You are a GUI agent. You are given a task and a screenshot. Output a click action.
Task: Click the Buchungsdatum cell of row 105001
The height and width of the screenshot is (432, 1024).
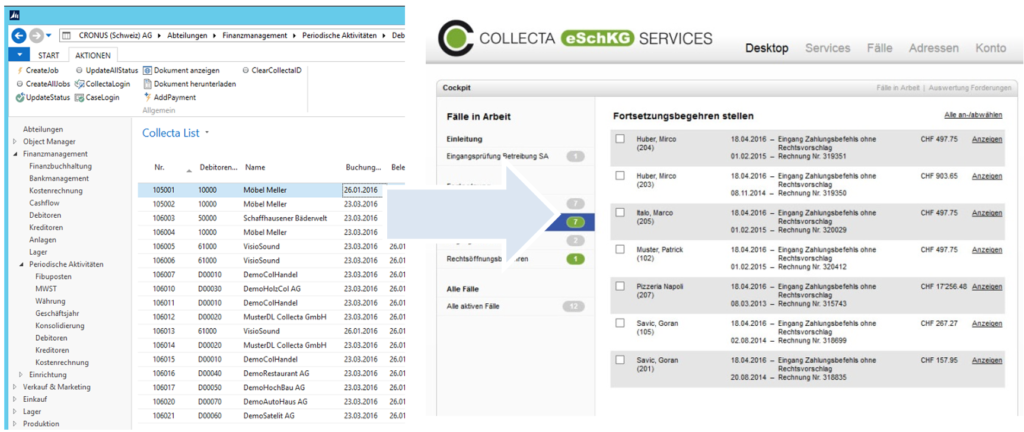coord(363,191)
